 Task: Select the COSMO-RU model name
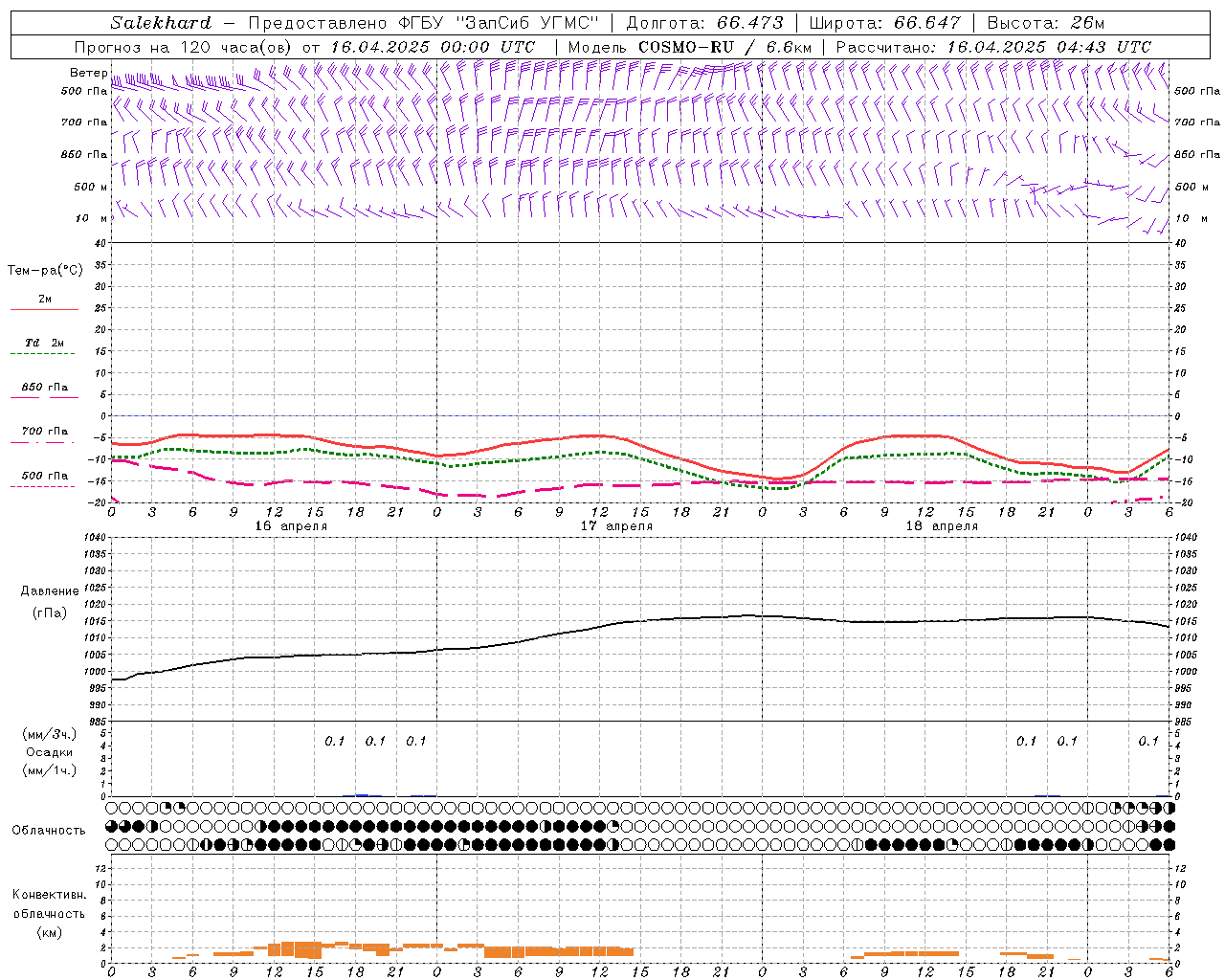coord(679,47)
